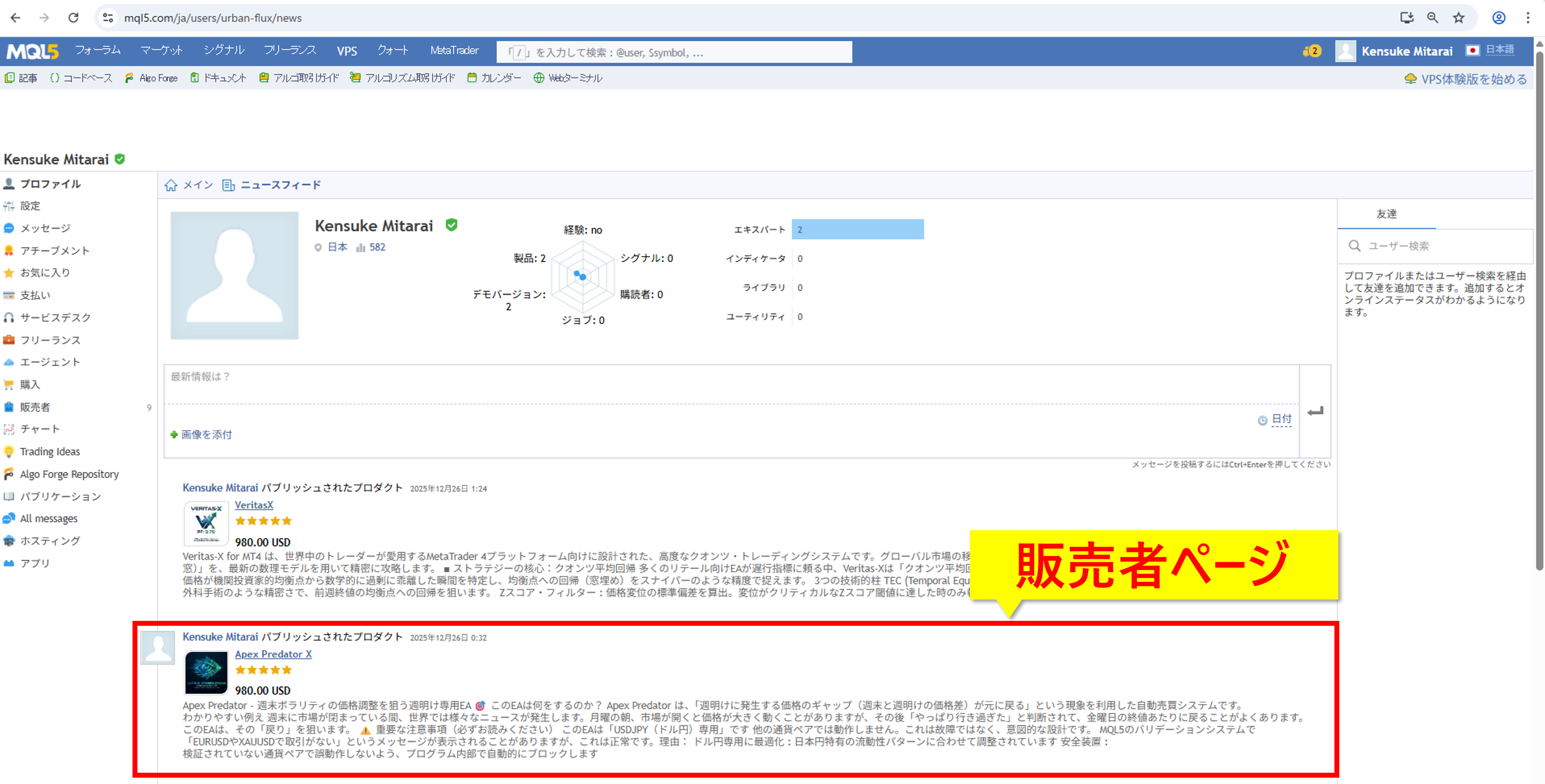Set post date via 日付 link
1545x784 pixels.
(1281, 419)
